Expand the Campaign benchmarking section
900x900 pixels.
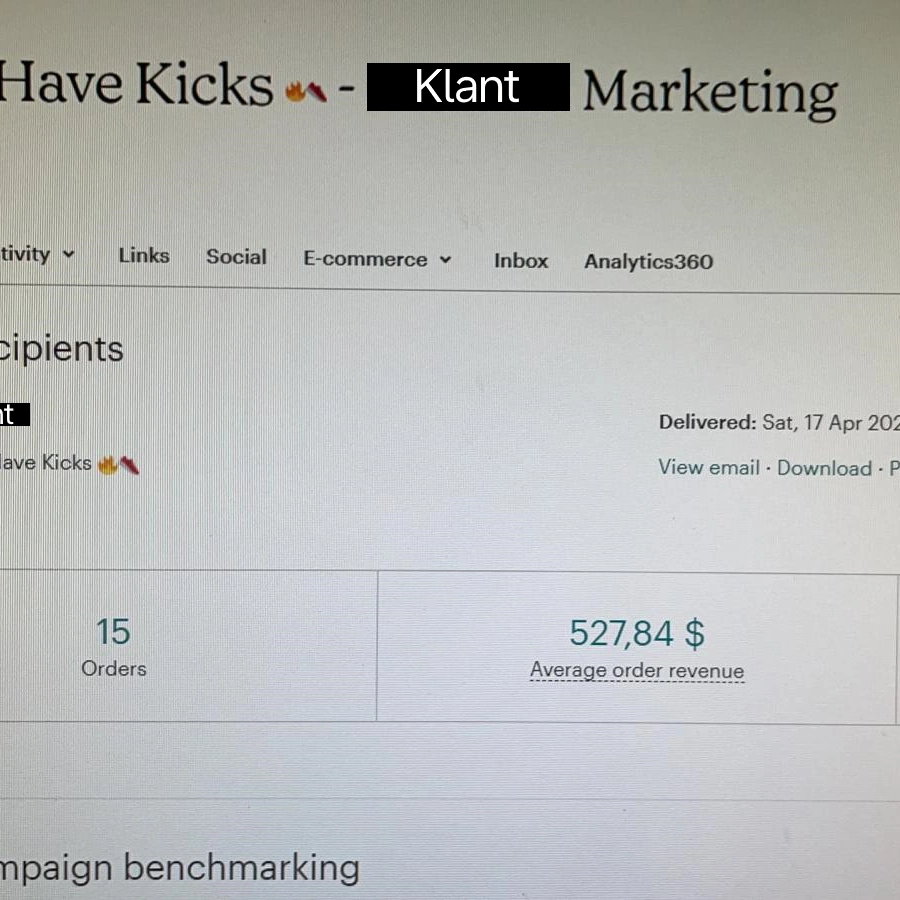(180, 866)
